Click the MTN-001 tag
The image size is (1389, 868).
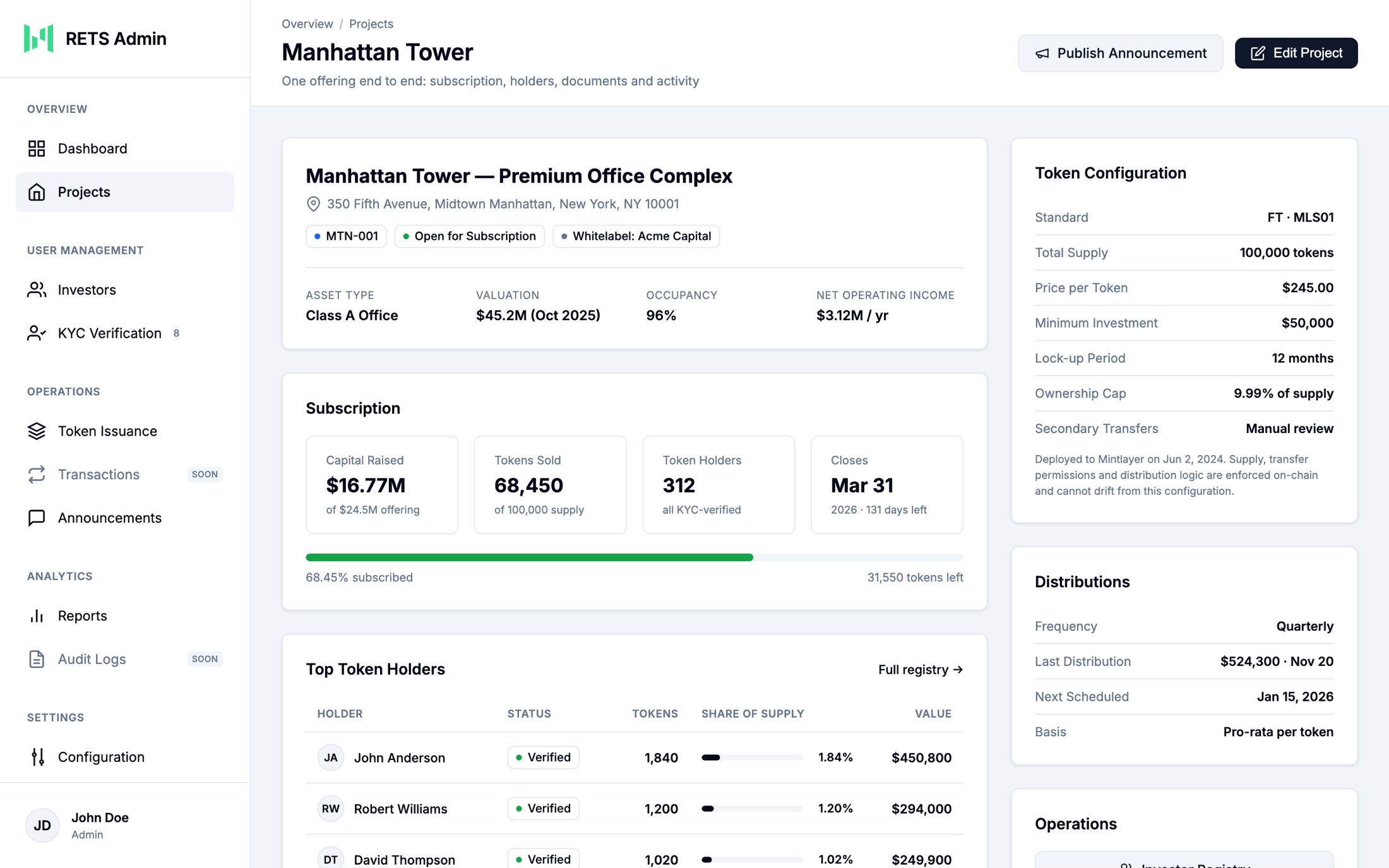click(346, 236)
